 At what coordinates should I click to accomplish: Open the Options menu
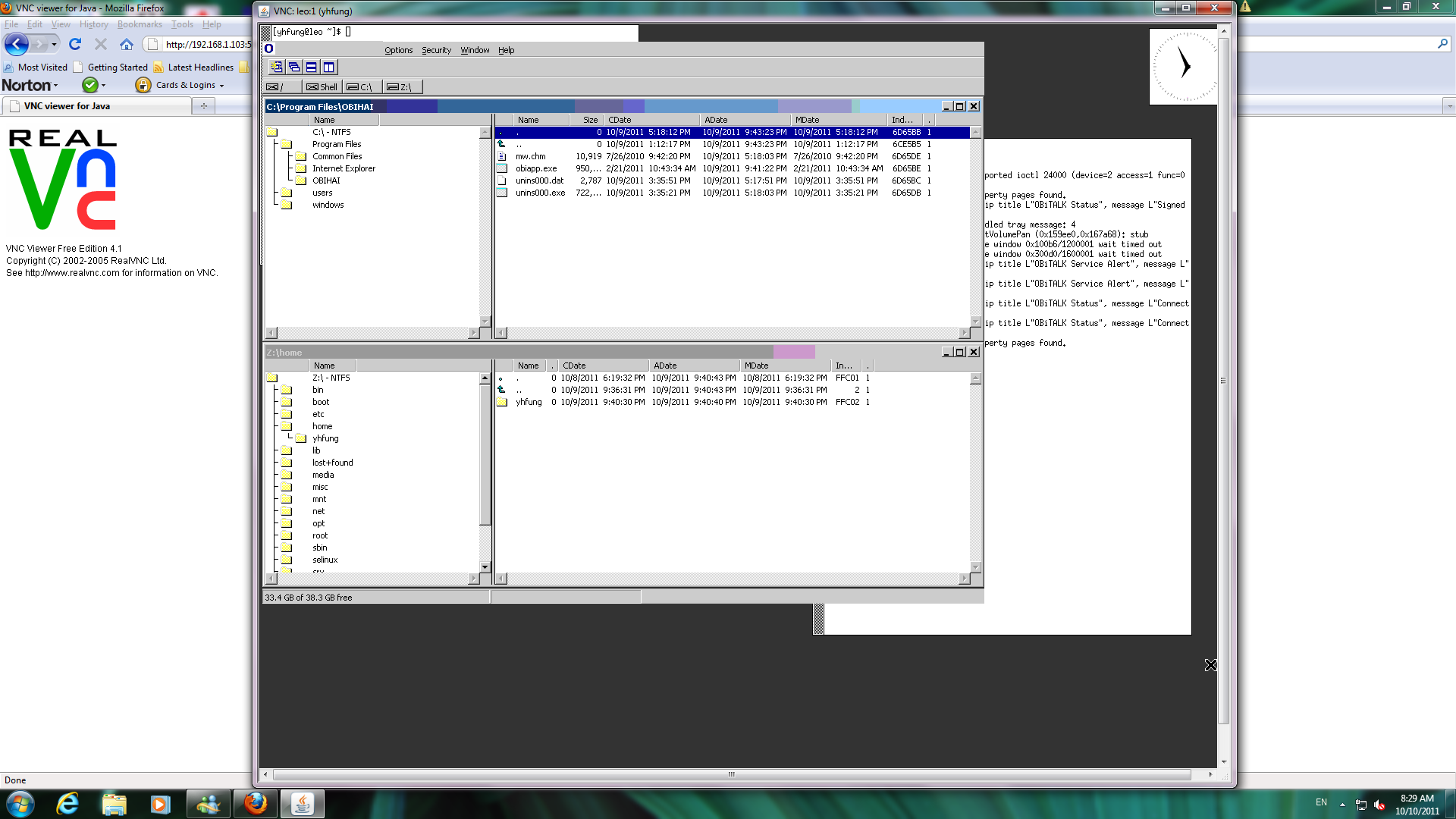point(399,50)
